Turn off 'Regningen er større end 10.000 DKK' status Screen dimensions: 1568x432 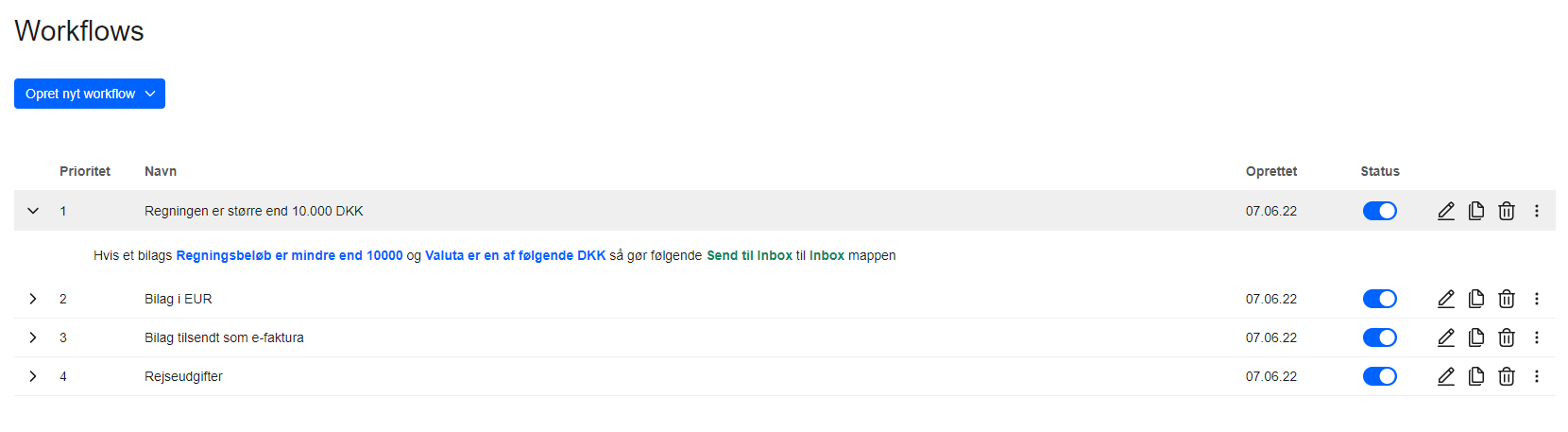[x=1380, y=211]
